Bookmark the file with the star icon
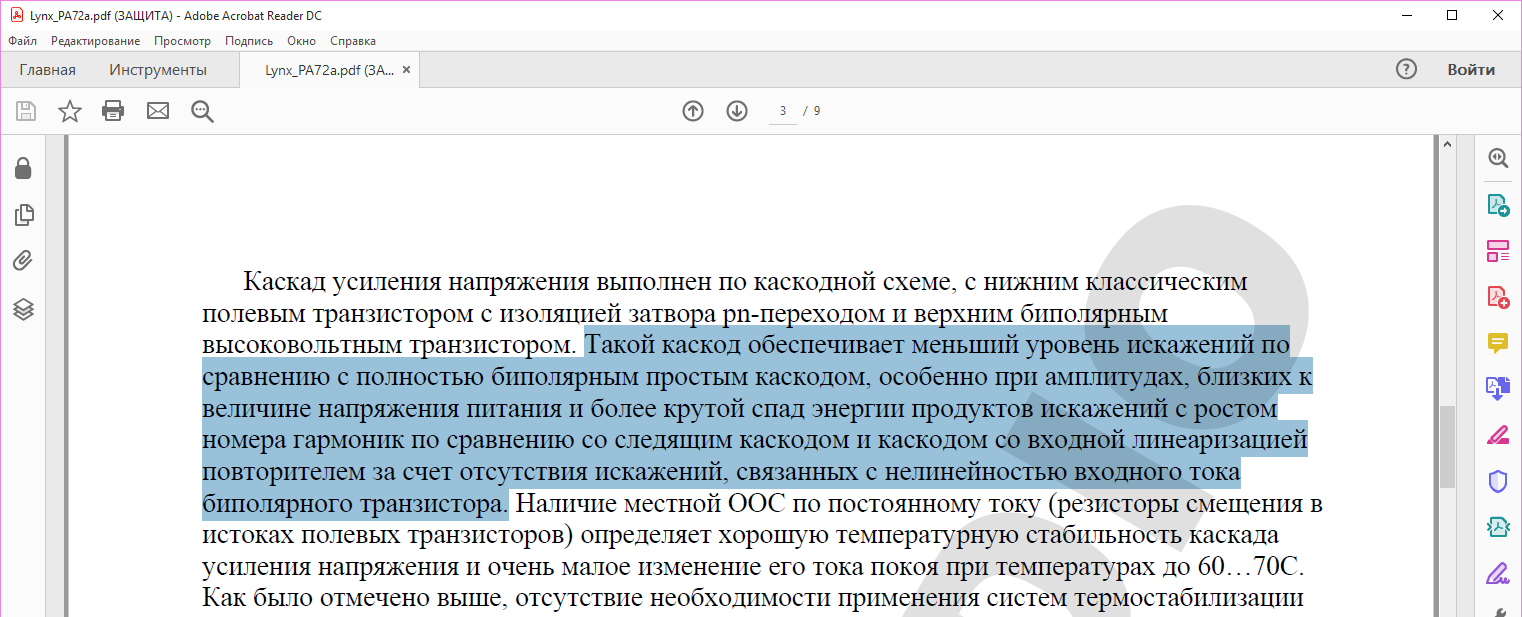 pos(69,111)
